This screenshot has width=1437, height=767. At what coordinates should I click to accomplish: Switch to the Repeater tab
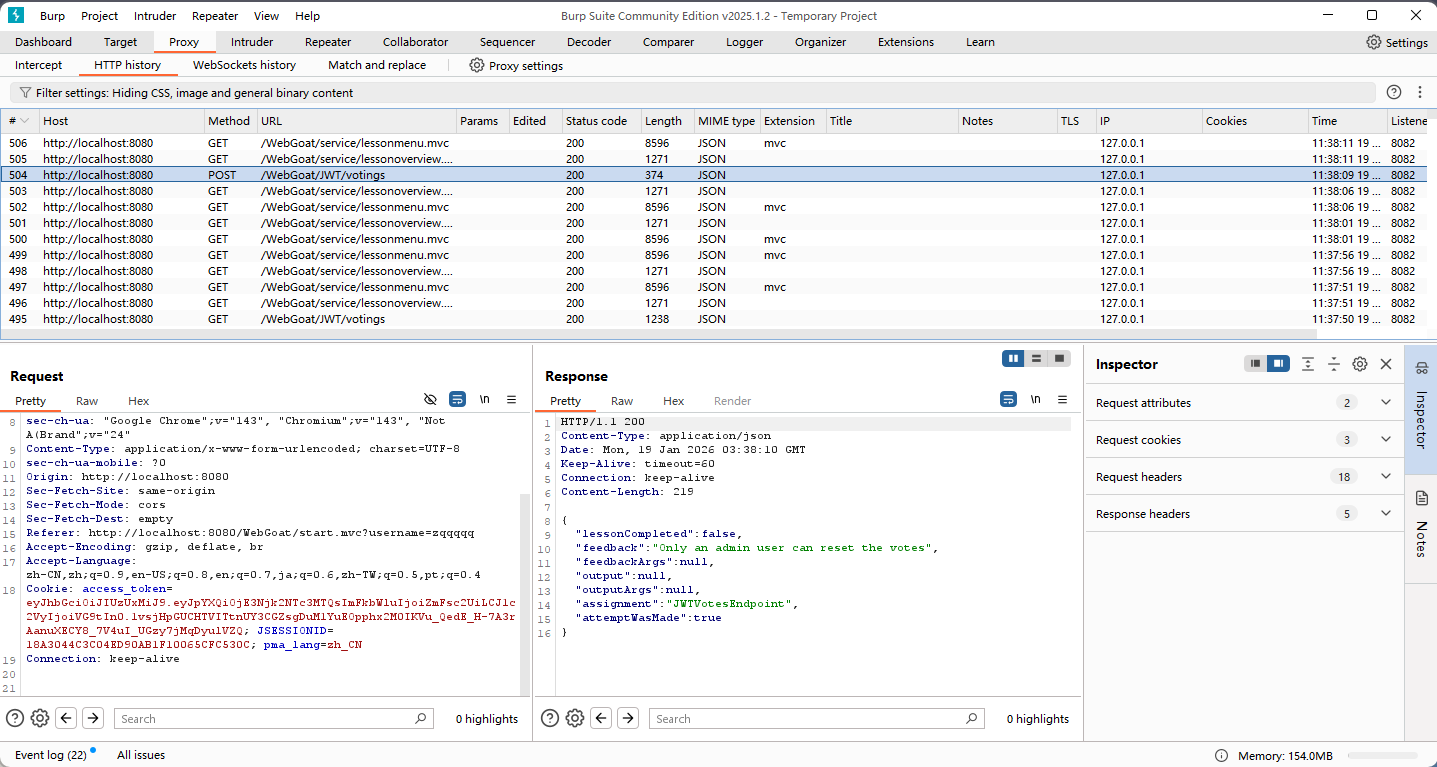pyautogui.click(x=328, y=42)
